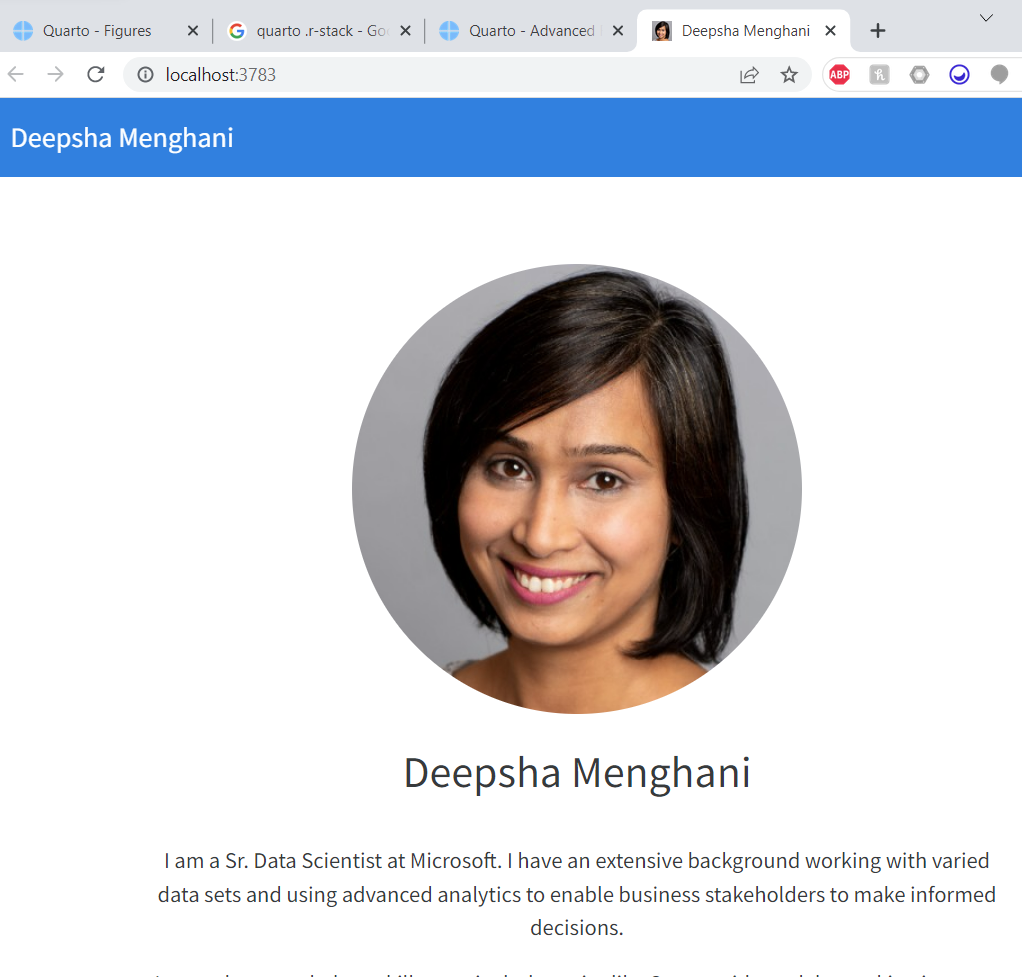
Task: Toggle the bookmark star for this page
Action: 789,74
